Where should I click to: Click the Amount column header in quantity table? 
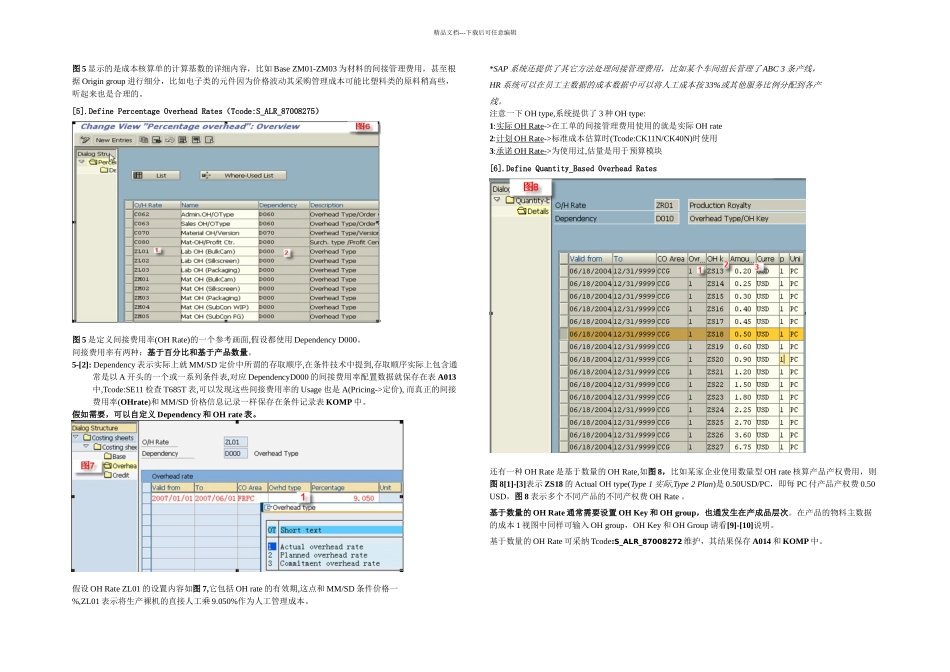[742, 259]
